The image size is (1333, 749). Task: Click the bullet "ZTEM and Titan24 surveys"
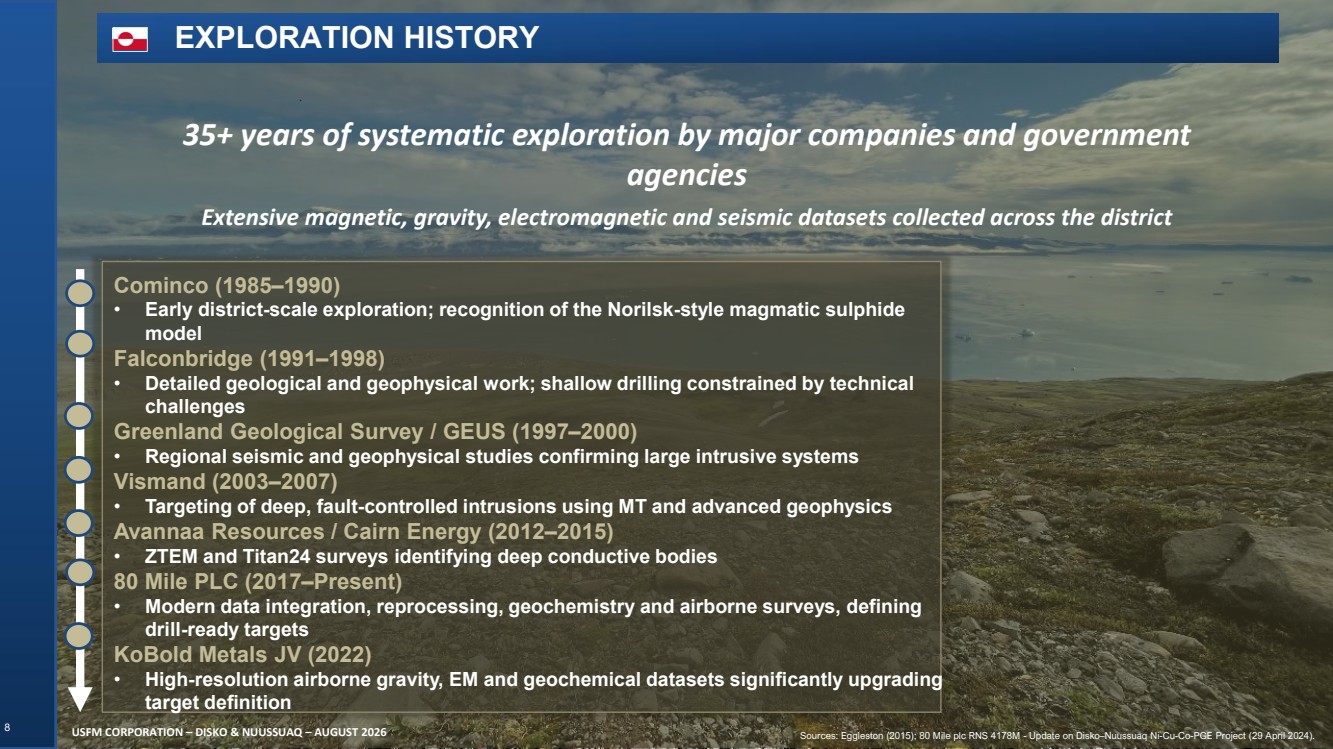(431, 556)
